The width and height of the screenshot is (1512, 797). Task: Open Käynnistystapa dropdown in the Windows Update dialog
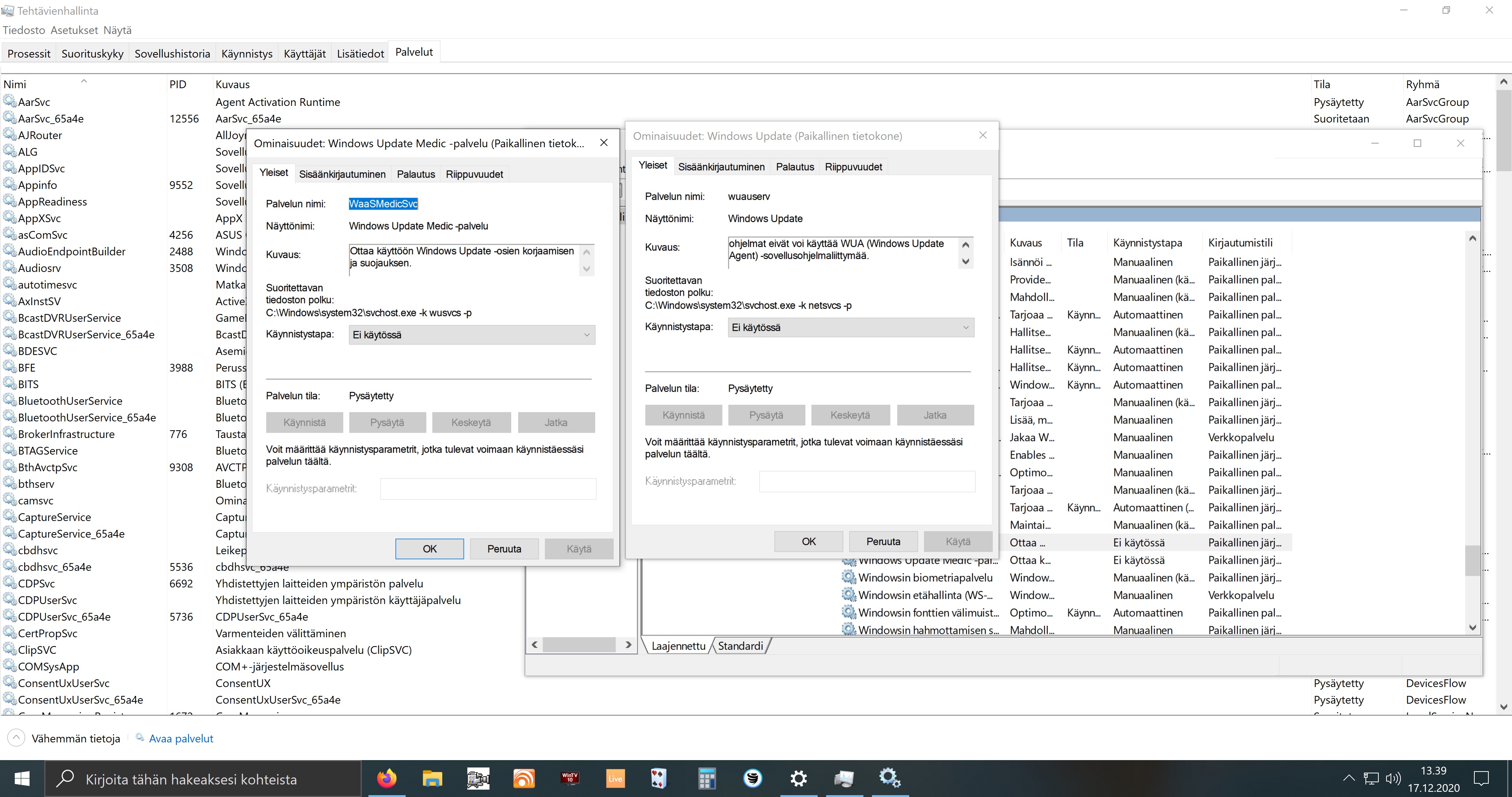point(850,328)
